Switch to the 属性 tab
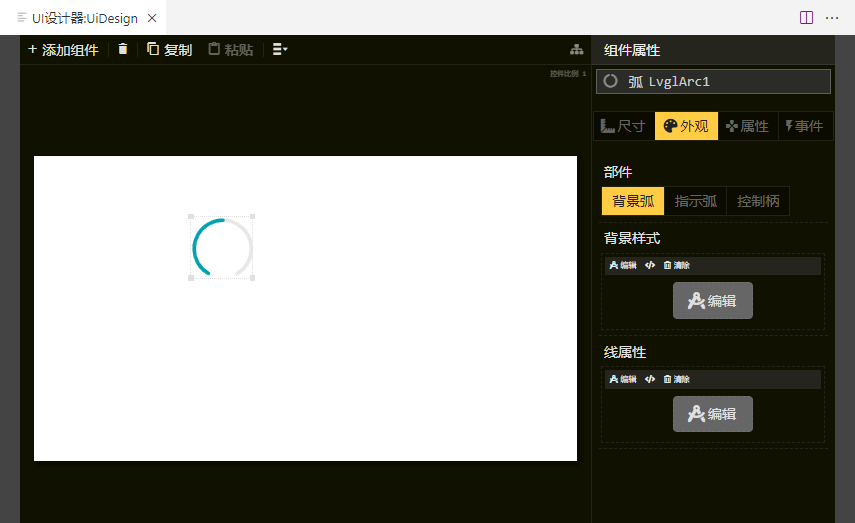The height and width of the screenshot is (523, 855). coord(748,126)
